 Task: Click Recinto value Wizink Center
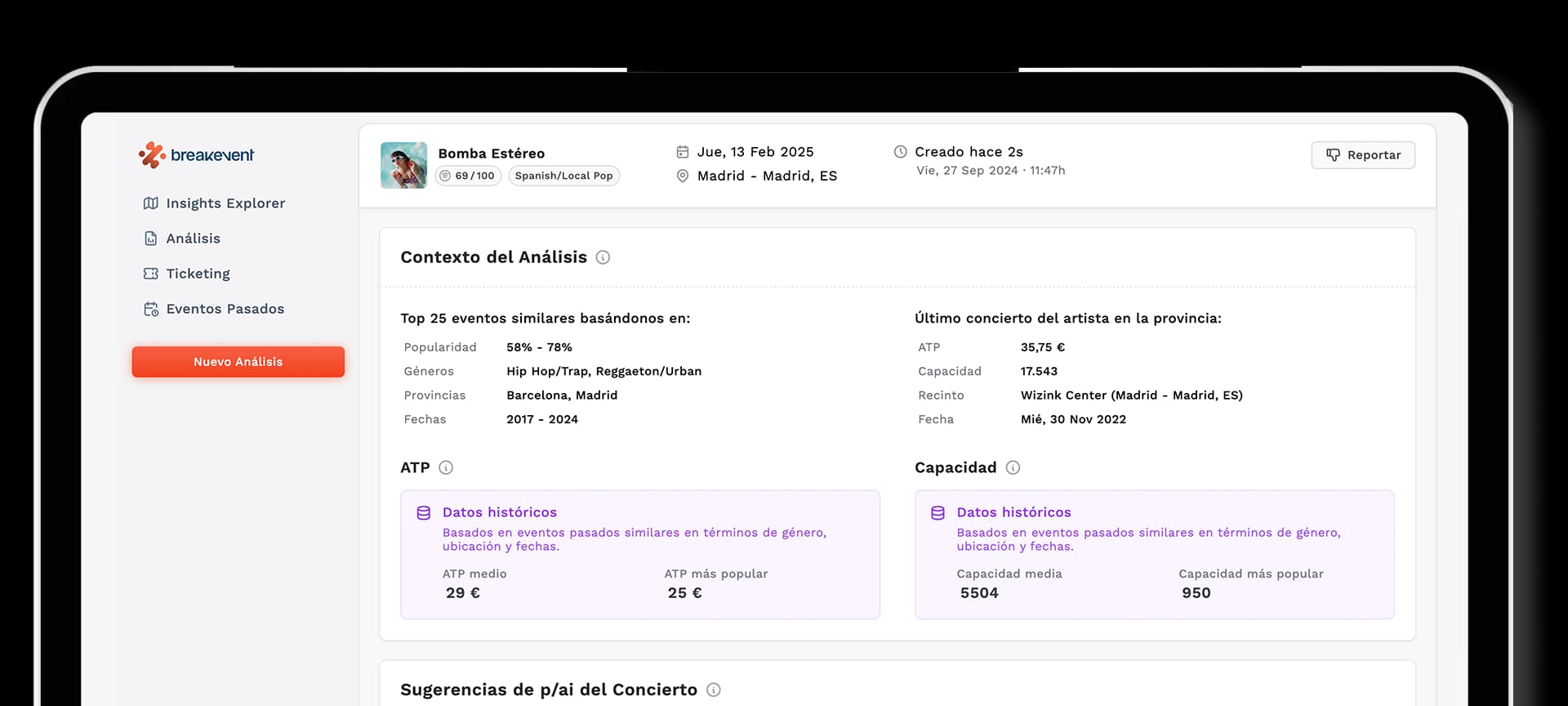click(x=1132, y=395)
